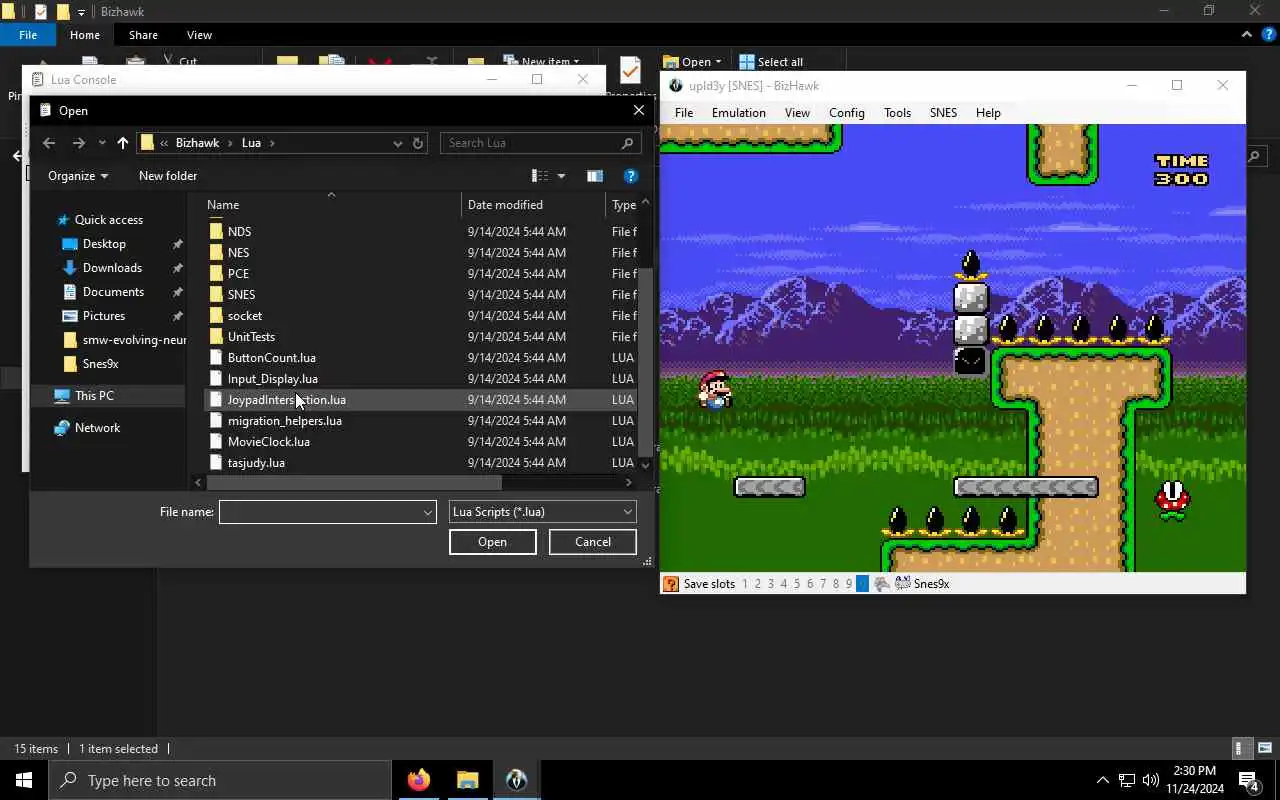
Task: Open BizHawk Help menu
Action: 988,113
